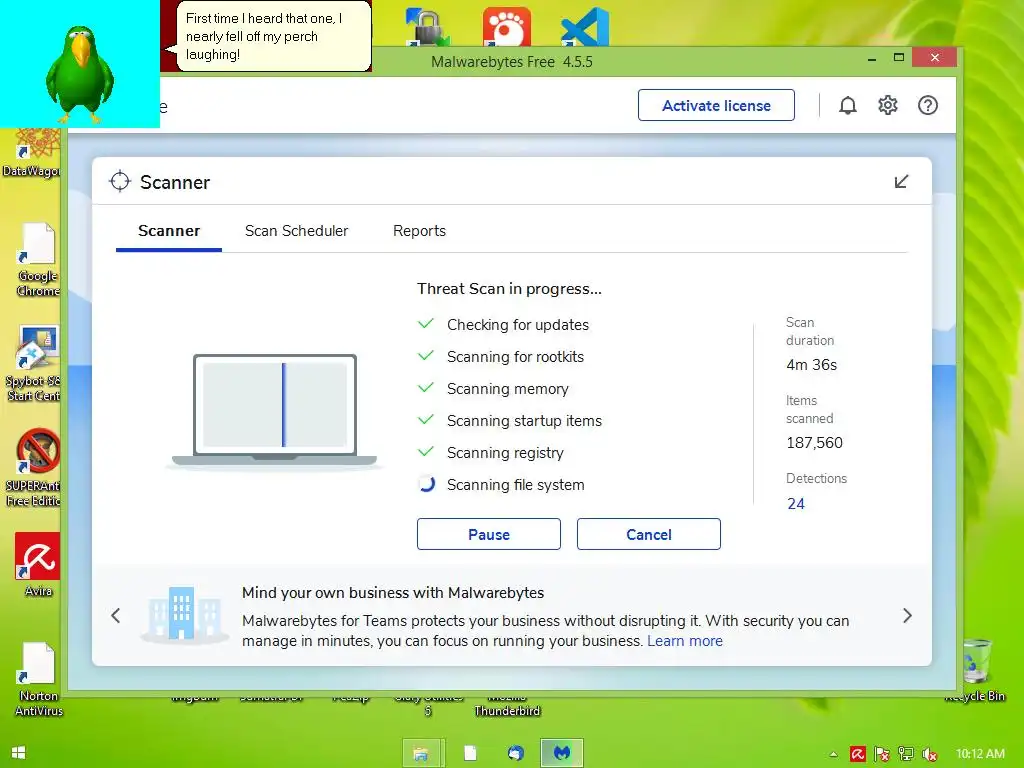Image resolution: width=1024 pixels, height=768 pixels.
Task: Click the Avira tray icon
Action: click(857, 754)
